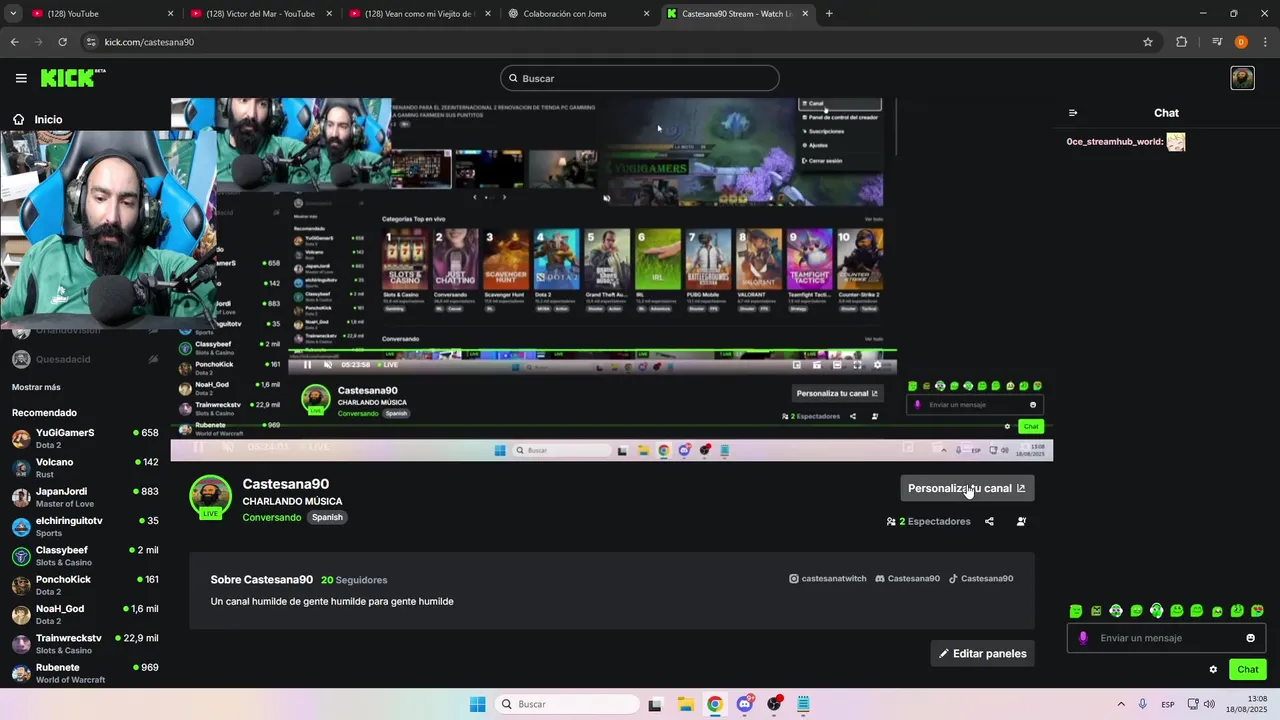Click Castesana90 channel avatar with LIVE badge
The width and height of the screenshot is (1280, 720).
tap(210, 497)
